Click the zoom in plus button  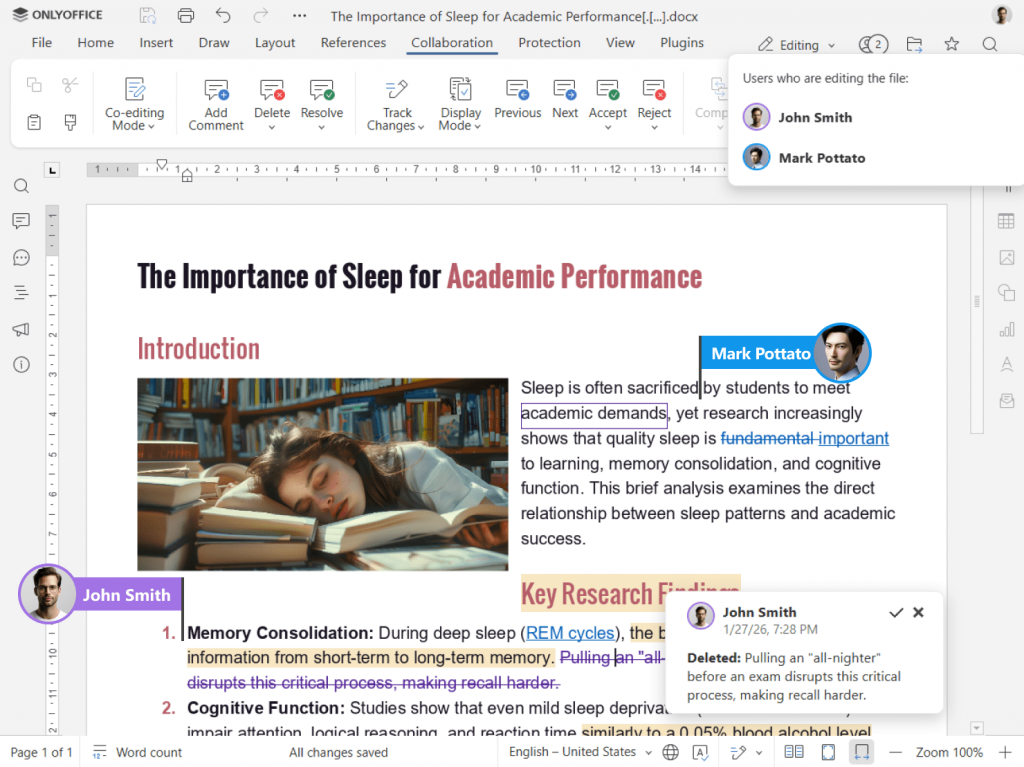1003,752
